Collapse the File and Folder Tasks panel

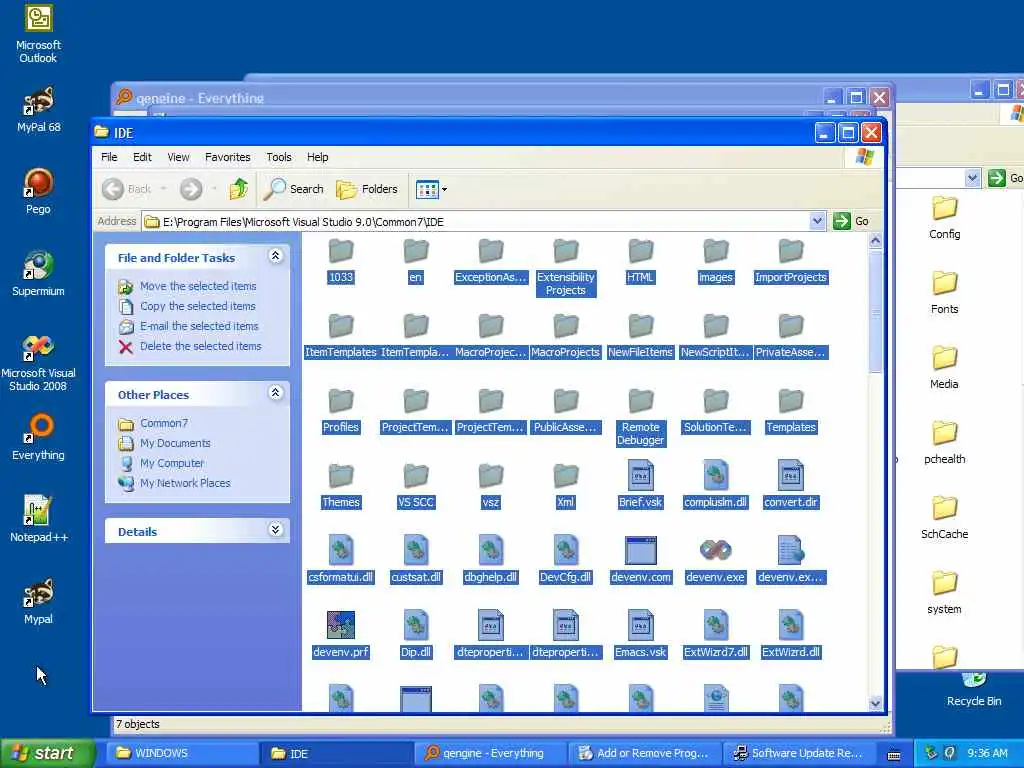[x=276, y=256]
